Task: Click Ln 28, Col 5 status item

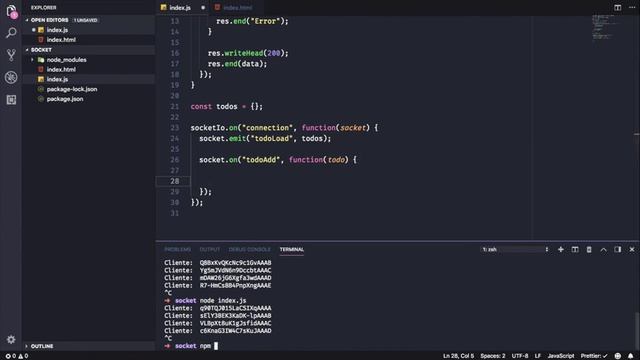Action: coord(459,356)
